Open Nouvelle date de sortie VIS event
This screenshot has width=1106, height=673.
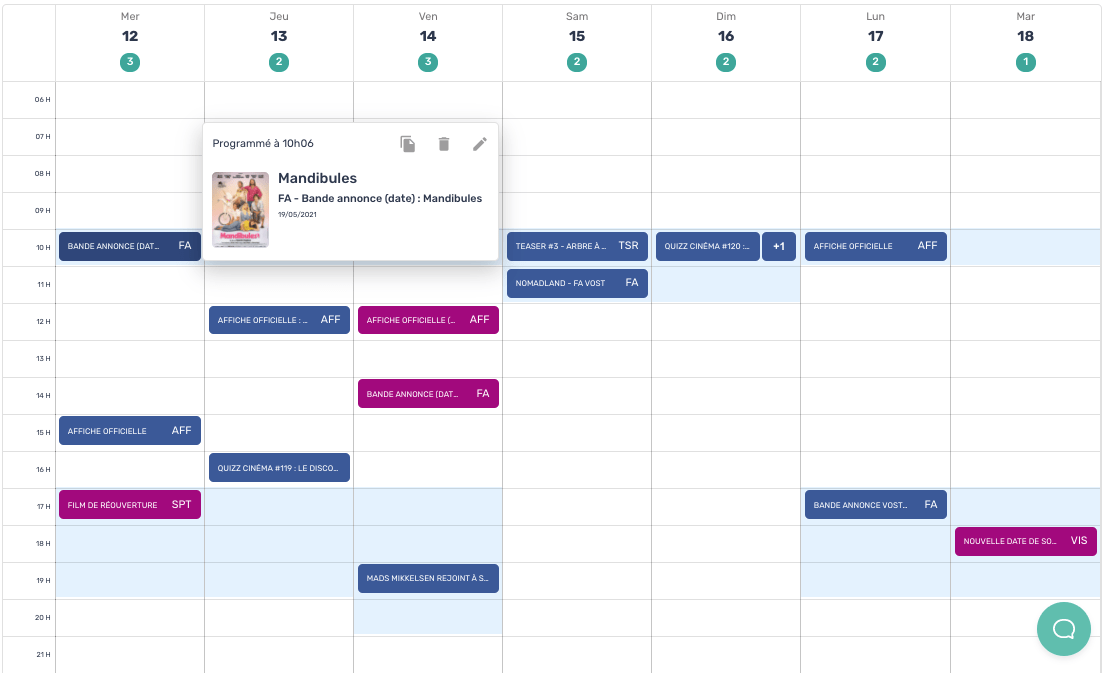pos(1025,541)
